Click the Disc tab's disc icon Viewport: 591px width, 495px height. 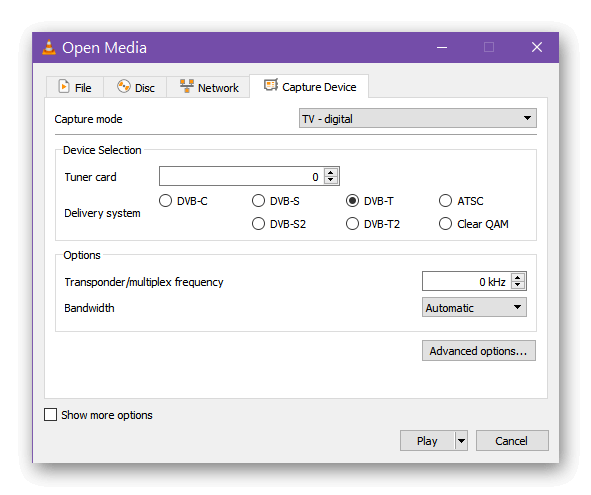coord(123,86)
